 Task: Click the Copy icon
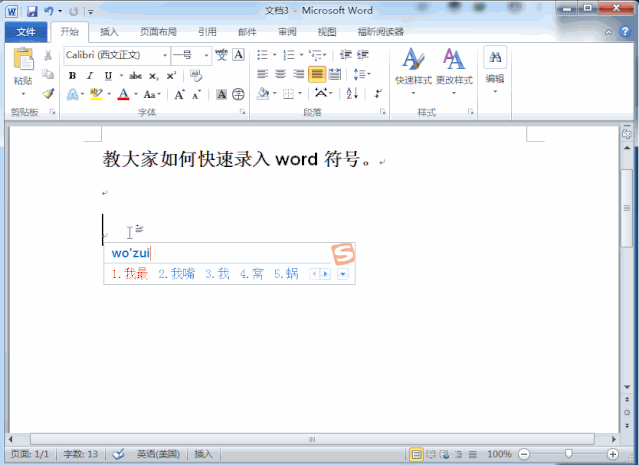coord(48,74)
